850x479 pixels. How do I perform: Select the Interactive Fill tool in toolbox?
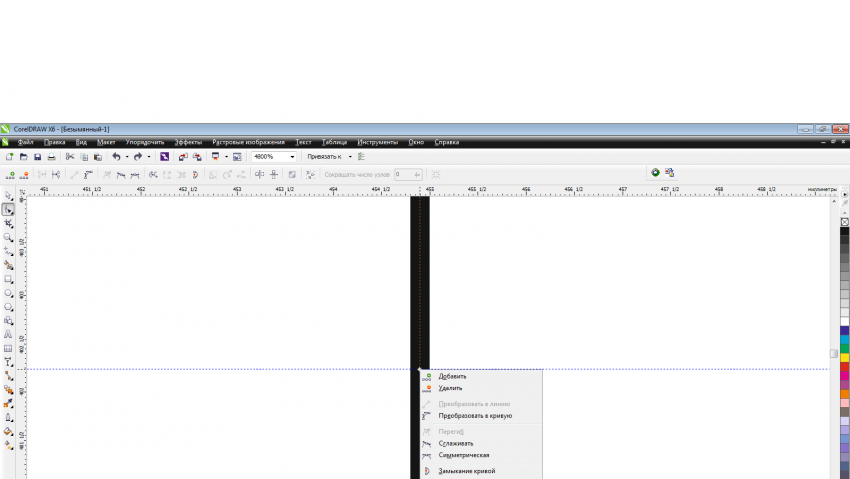point(8,445)
